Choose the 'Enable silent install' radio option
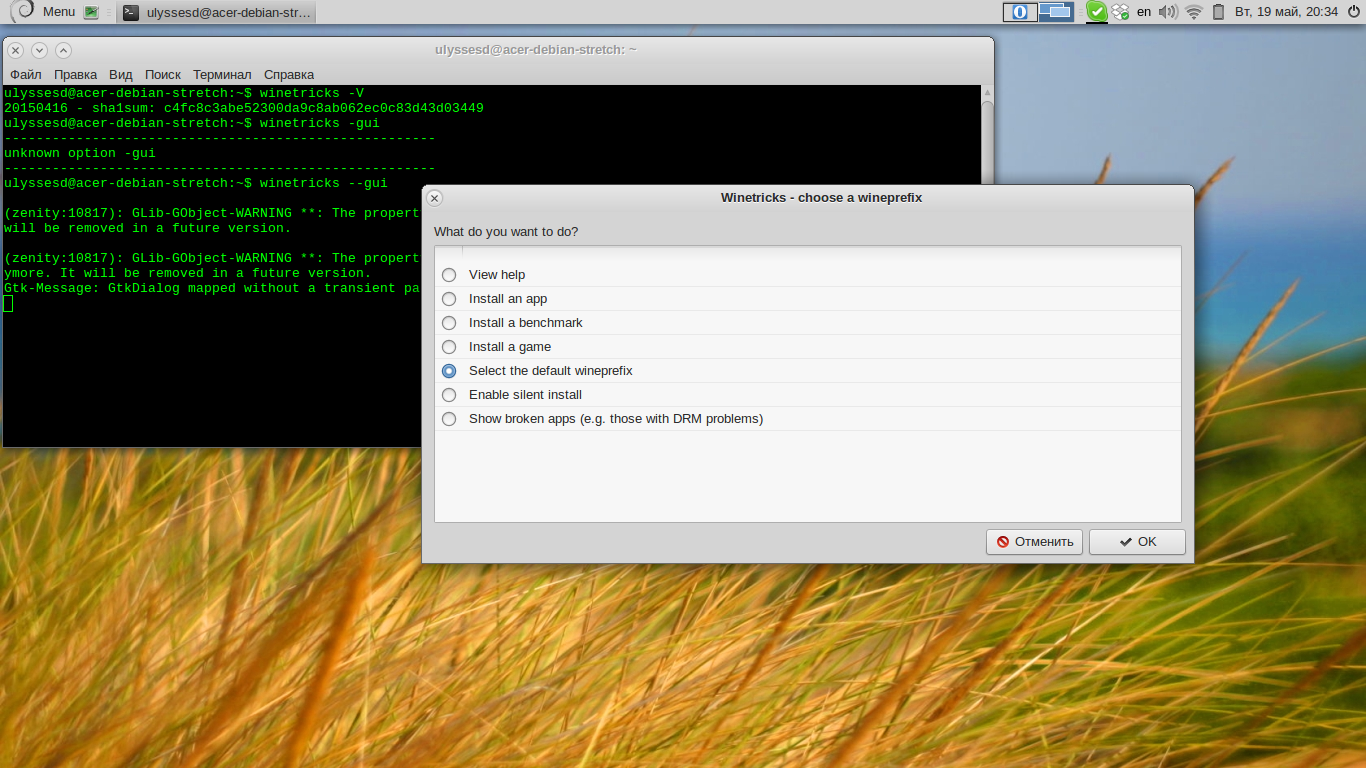The image size is (1366, 768). (x=449, y=395)
